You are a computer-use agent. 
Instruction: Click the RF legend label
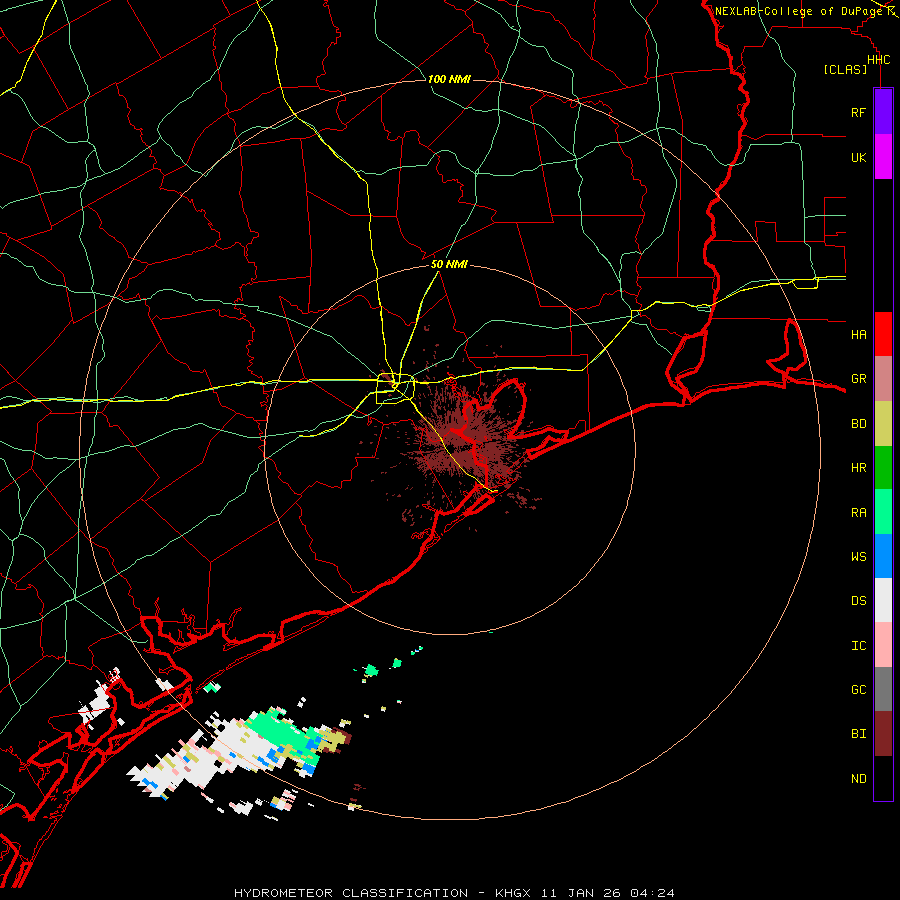[x=858, y=112]
